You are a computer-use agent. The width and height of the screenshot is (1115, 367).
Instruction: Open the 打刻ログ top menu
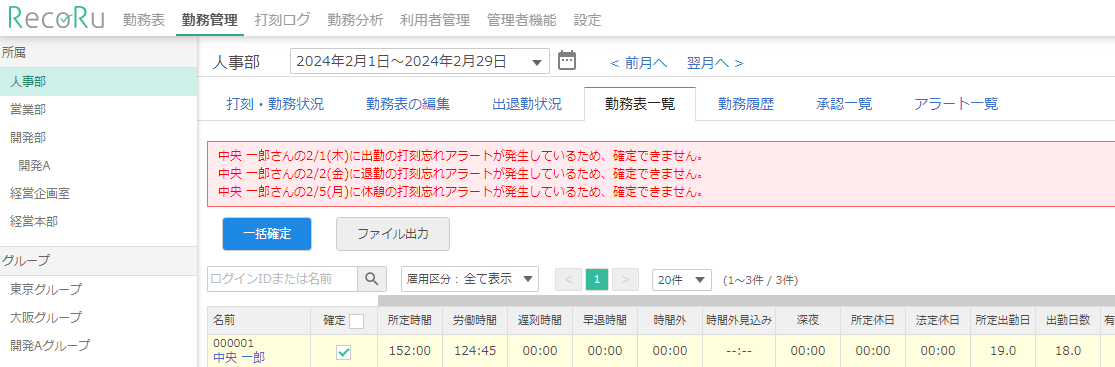pyautogui.click(x=282, y=20)
